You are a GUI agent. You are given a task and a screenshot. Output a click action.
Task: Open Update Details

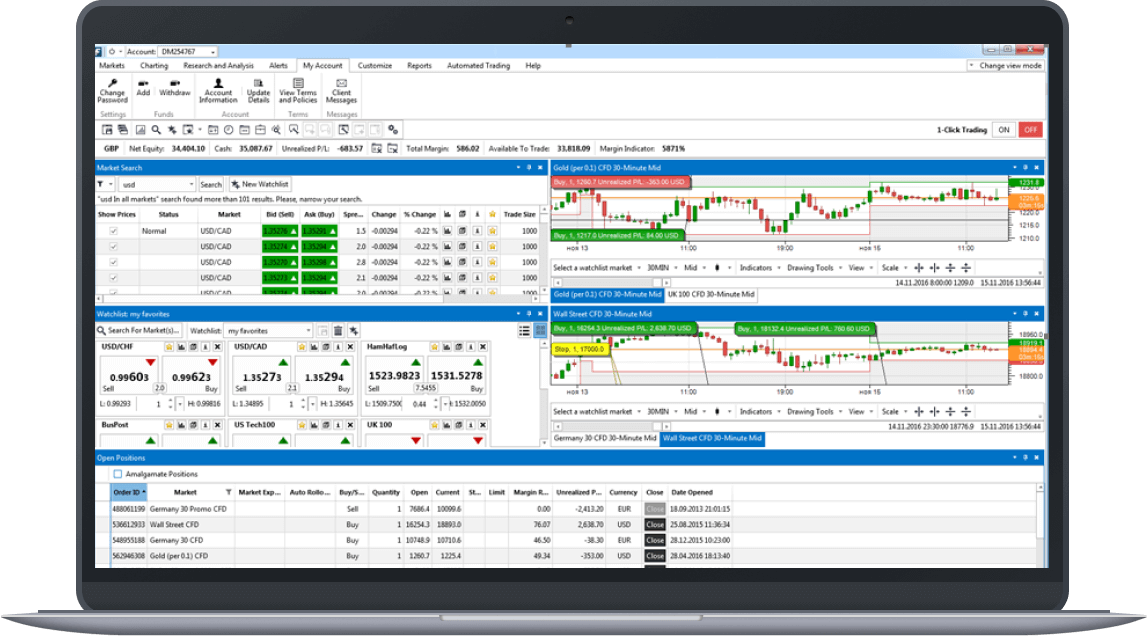tap(258, 92)
